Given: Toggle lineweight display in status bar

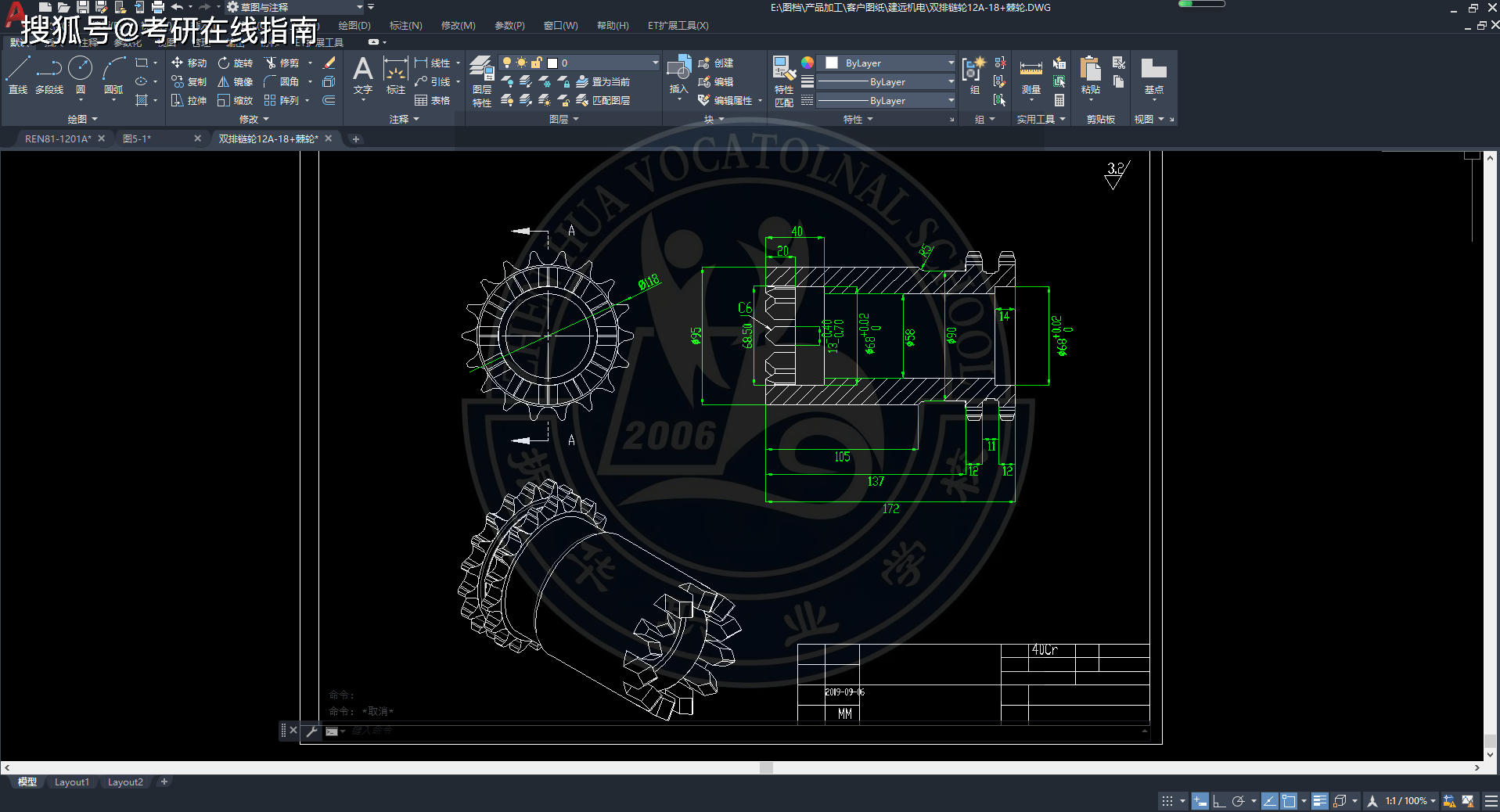Looking at the screenshot, I should 1319,801.
